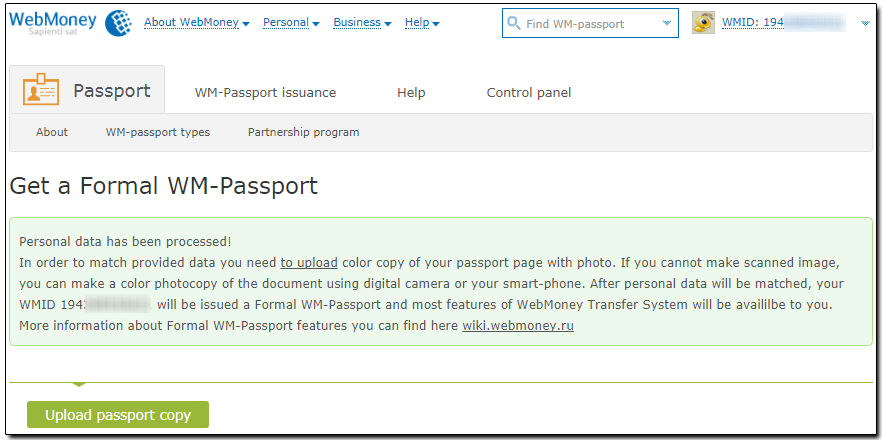Click the WMID user avatar icon
The width and height of the screenshot is (882, 440).
coord(703,23)
